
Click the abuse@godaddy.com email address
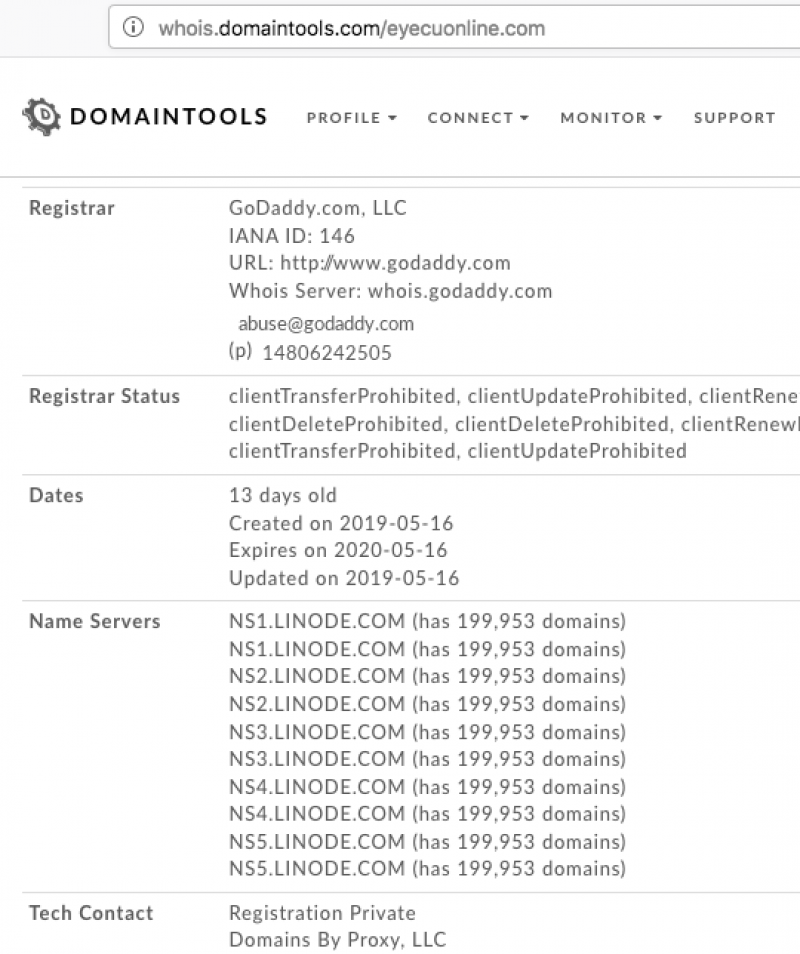pos(325,324)
